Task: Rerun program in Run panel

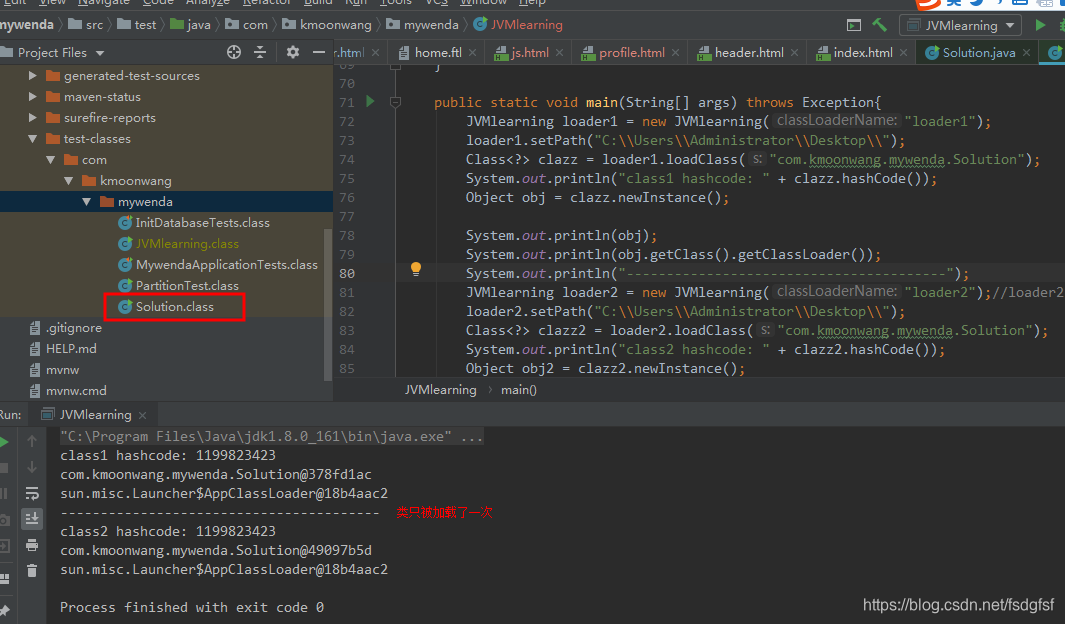Action: tap(4, 442)
